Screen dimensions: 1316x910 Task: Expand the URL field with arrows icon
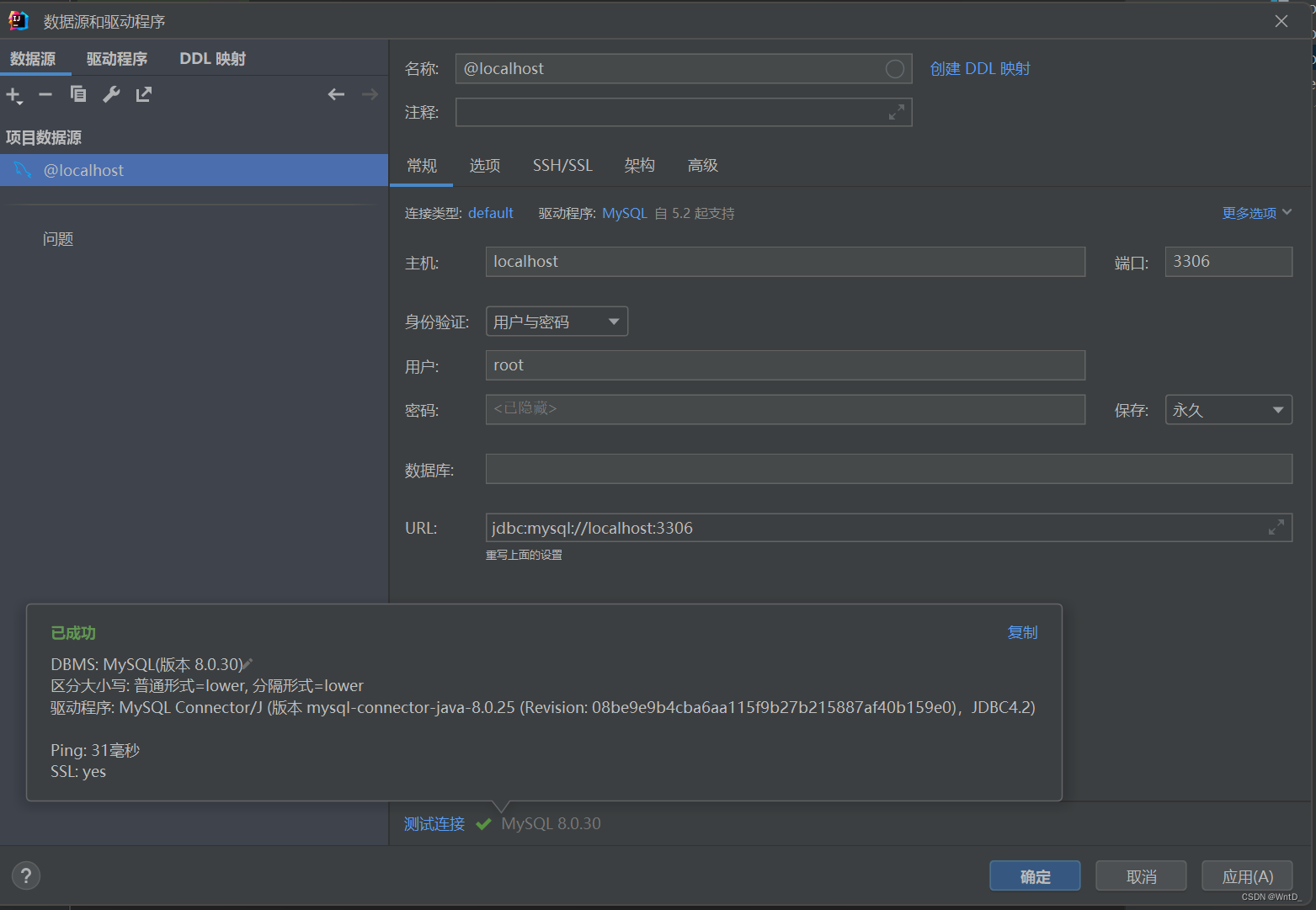(x=1276, y=527)
